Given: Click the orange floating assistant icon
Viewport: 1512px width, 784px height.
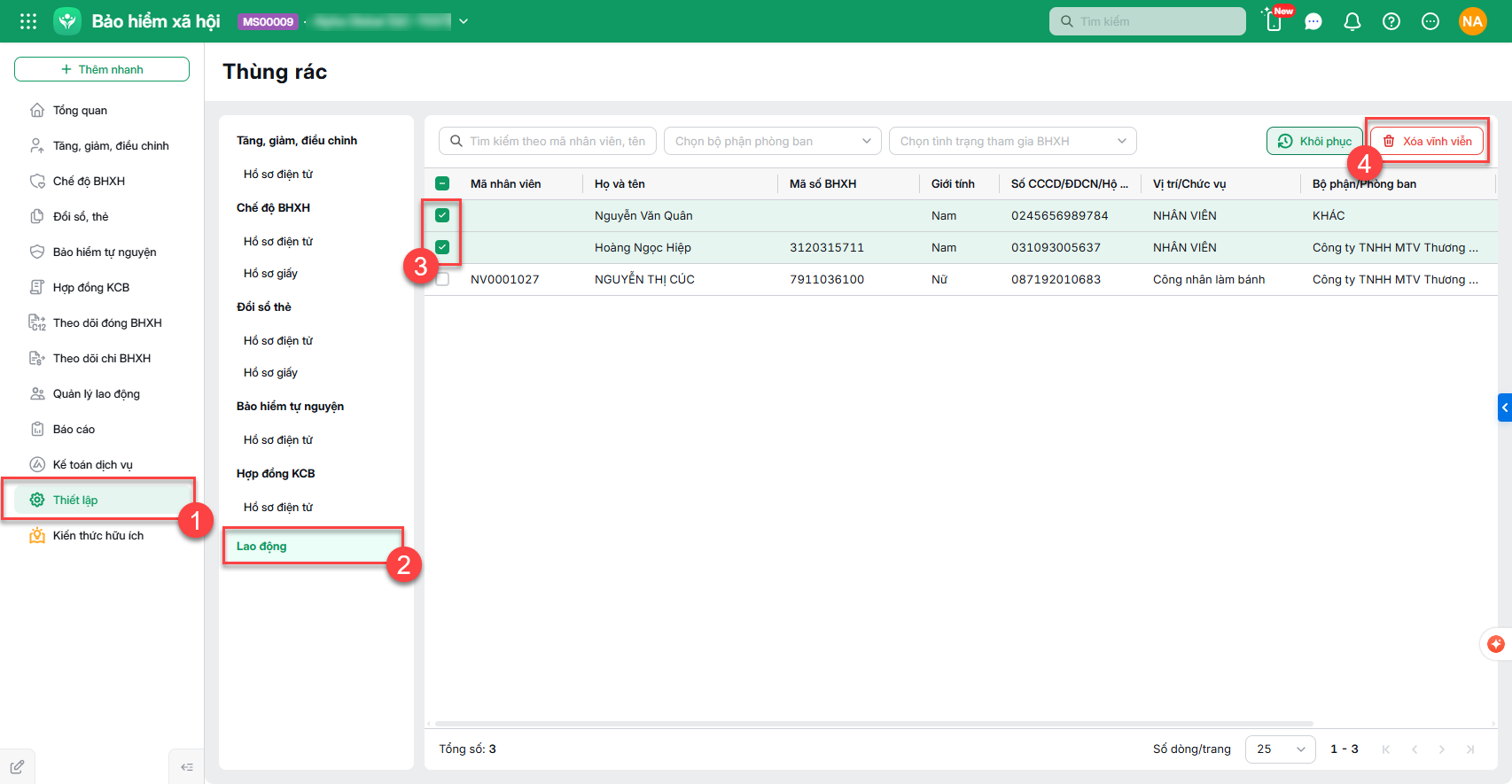Looking at the screenshot, I should point(1496,644).
